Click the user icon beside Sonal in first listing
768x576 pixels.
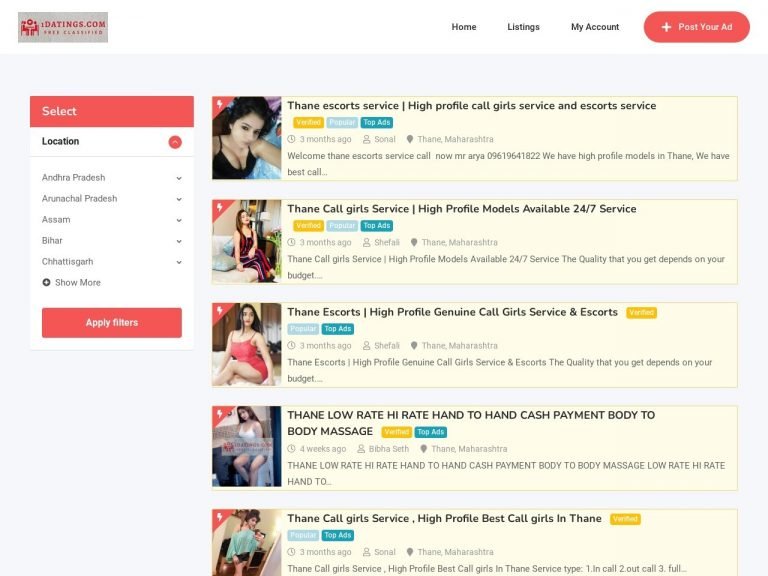coord(367,140)
